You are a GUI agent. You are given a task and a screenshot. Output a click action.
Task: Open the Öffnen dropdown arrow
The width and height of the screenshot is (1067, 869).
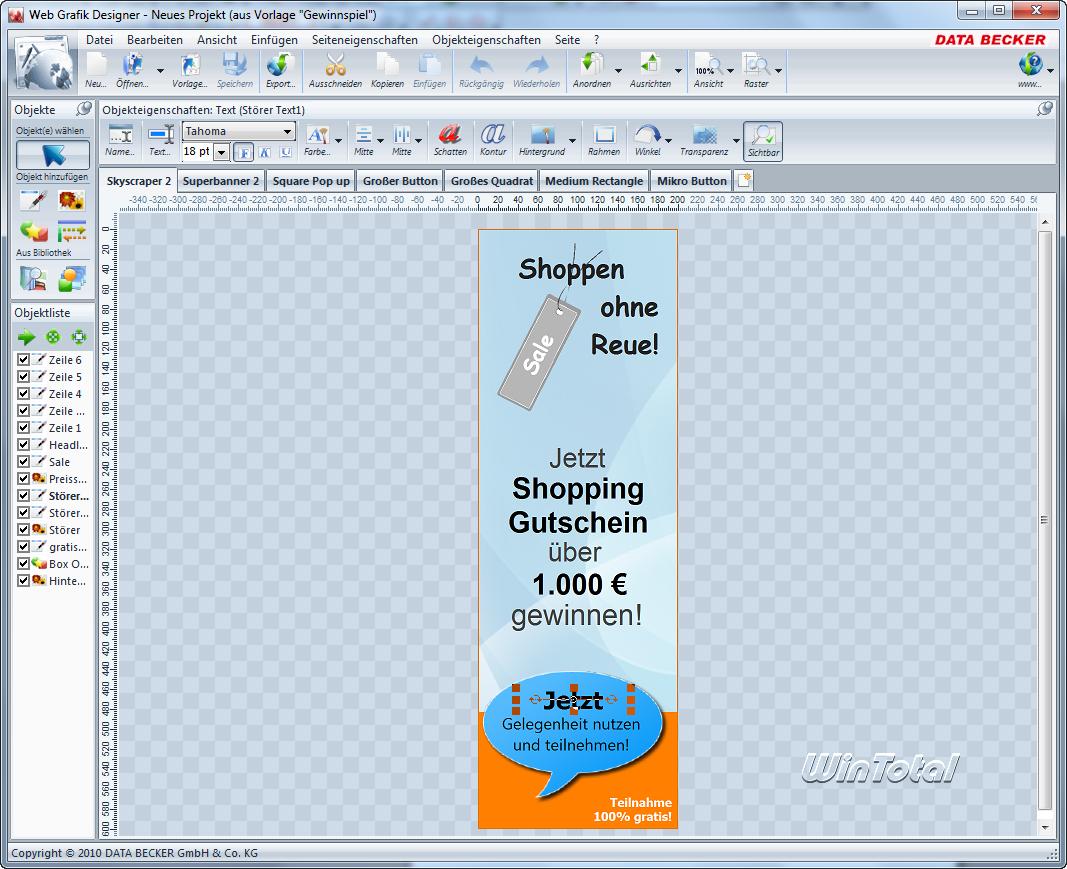tap(160, 71)
